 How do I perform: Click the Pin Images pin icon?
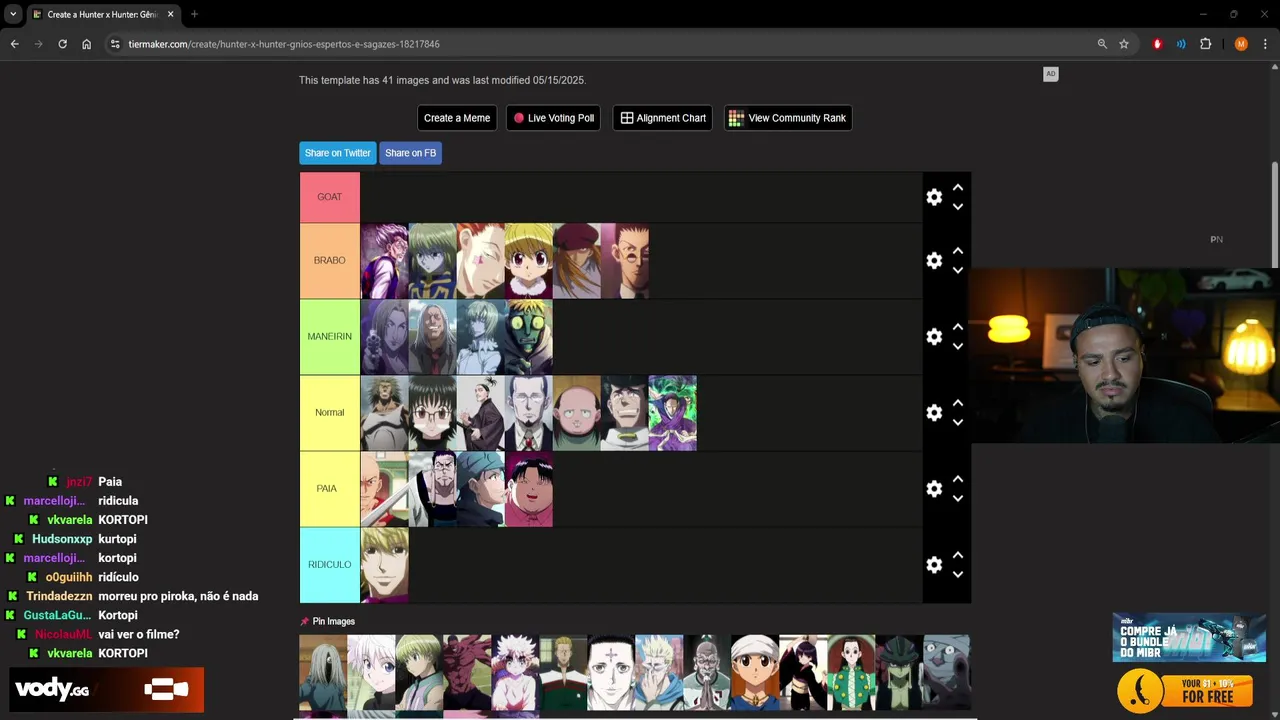pos(305,622)
